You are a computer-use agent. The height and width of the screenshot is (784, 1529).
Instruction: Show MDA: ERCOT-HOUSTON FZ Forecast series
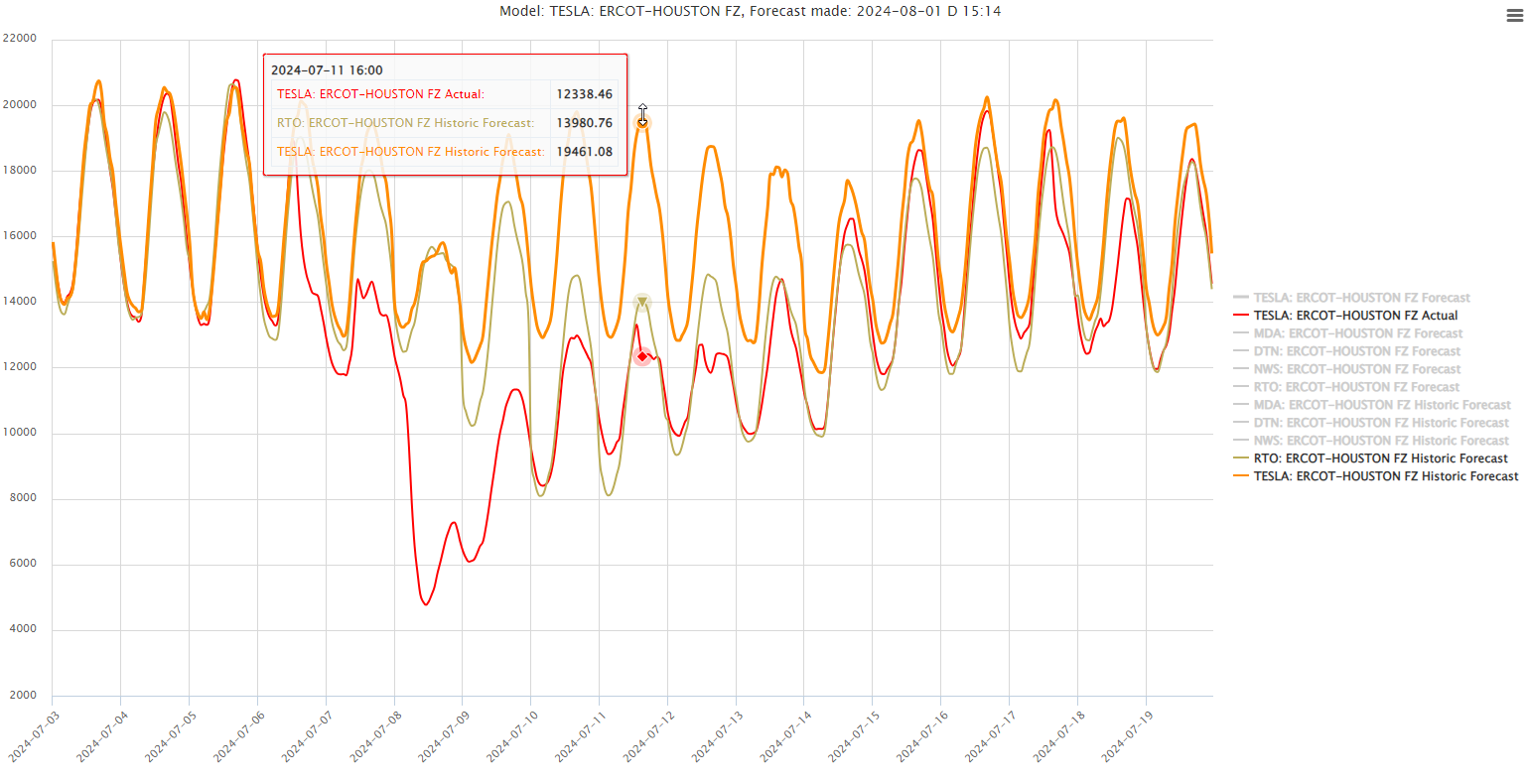tap(1347, 333)
